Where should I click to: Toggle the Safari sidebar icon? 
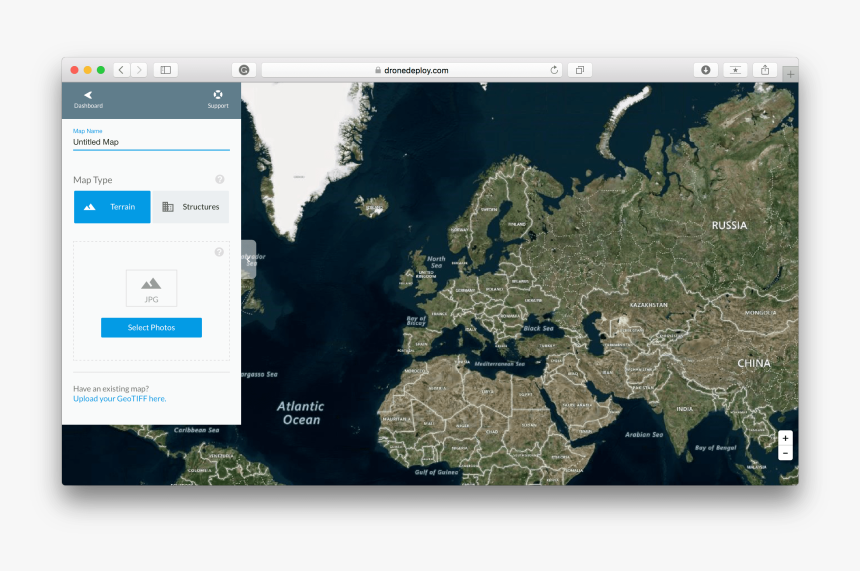(166, 70)
